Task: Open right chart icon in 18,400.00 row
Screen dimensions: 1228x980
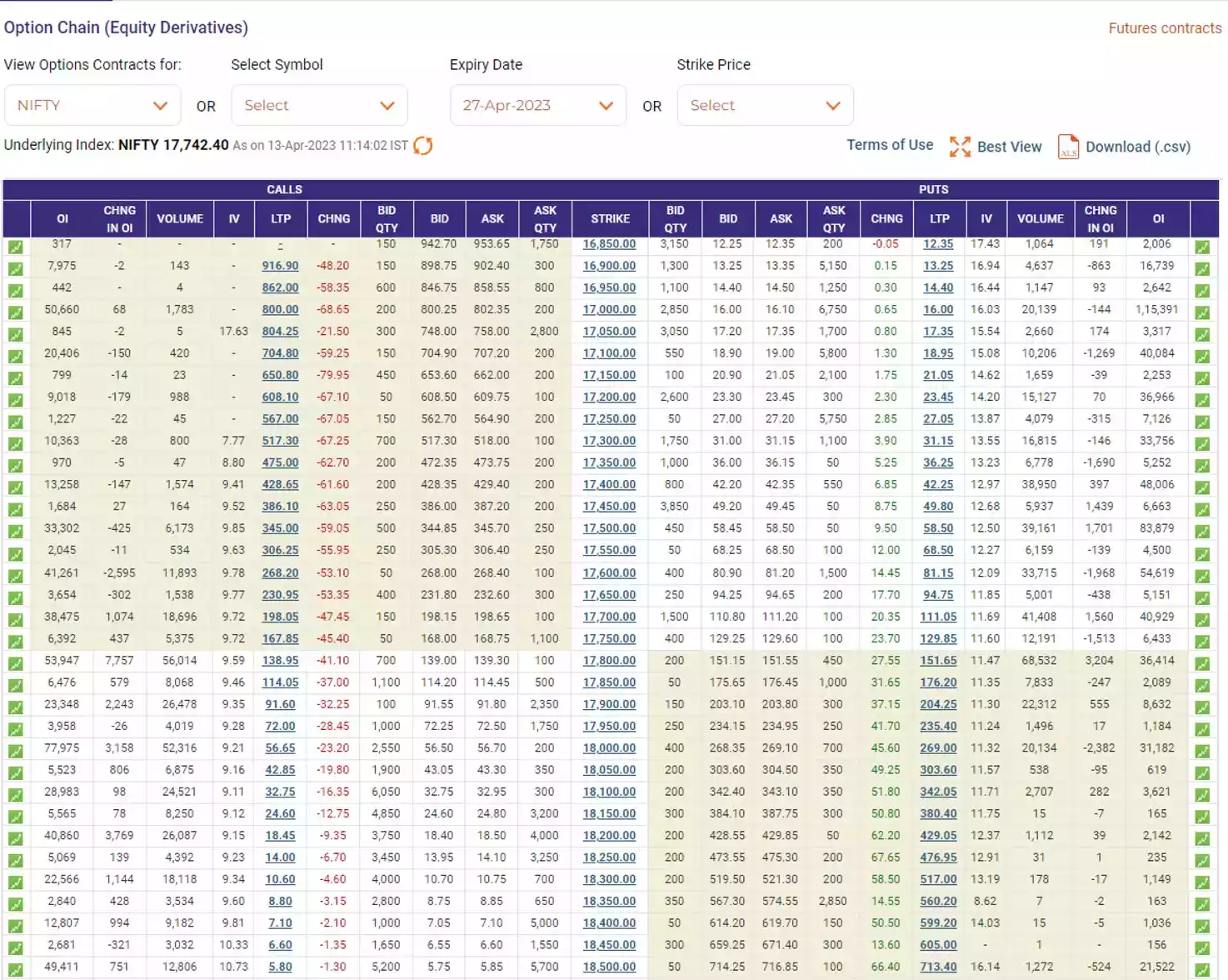Action: (x=1202, y=926)
